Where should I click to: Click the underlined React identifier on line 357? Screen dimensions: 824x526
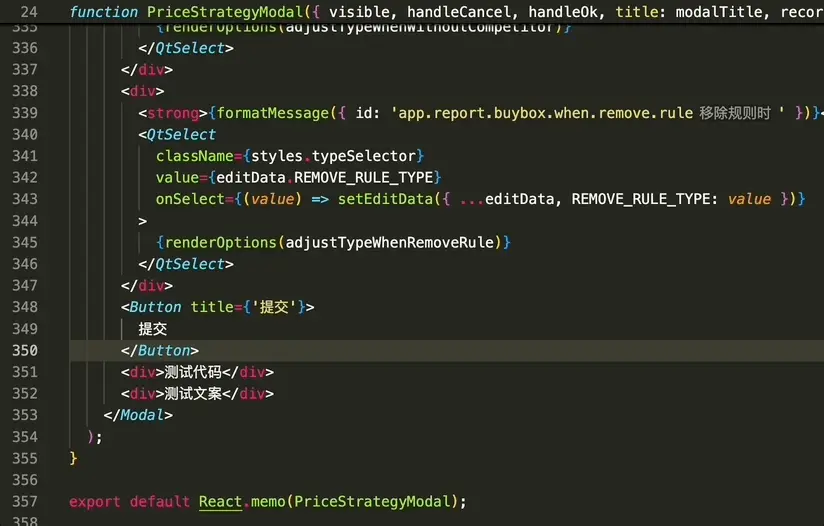pos(220,501)
